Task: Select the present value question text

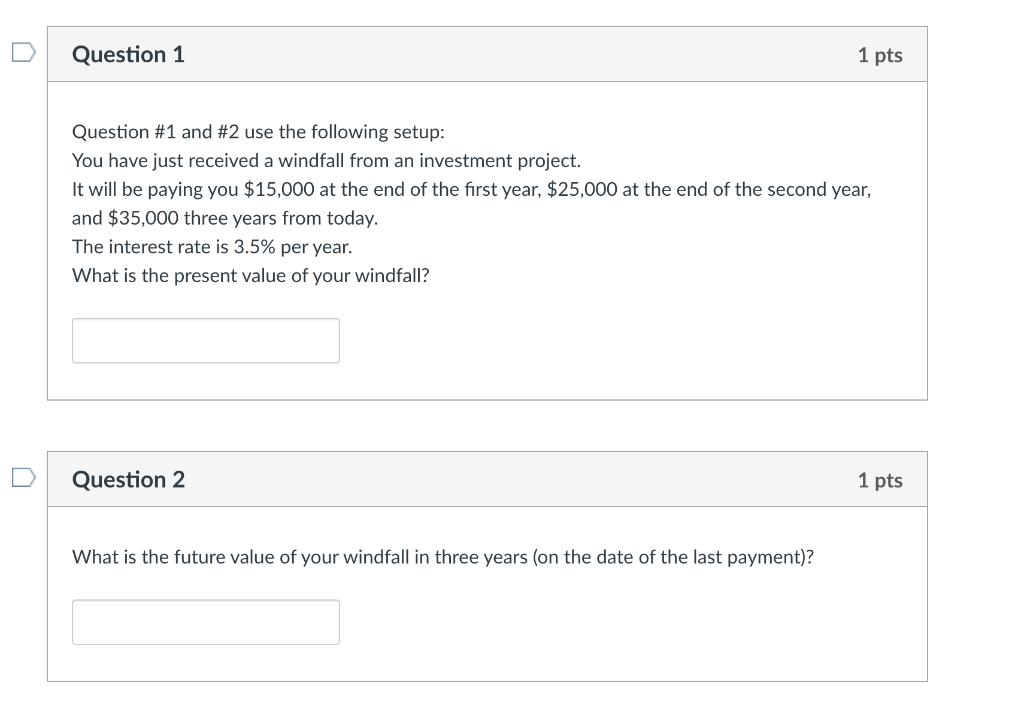Action: point(250,275)
